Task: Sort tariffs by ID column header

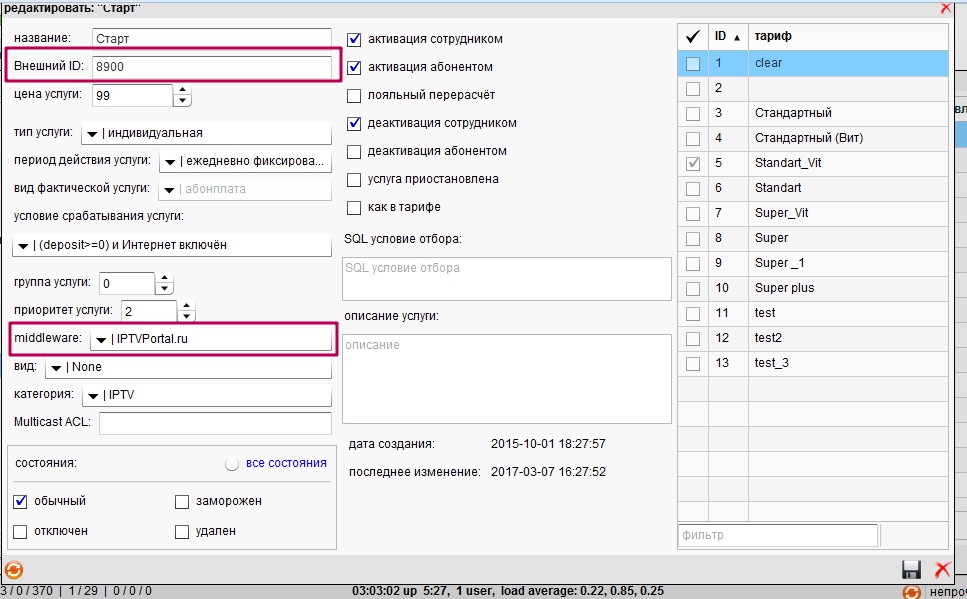Action: click(726, 36)
